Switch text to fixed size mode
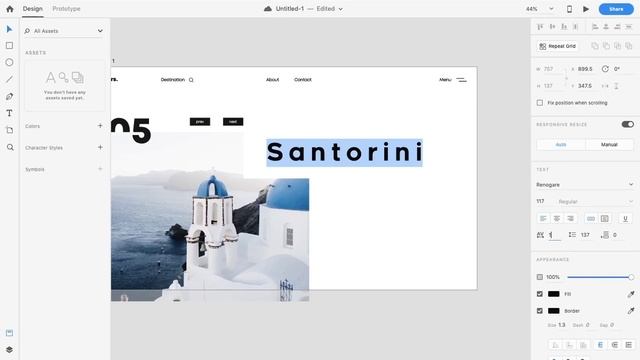The height and width of the screenshot is (360, 640). click(x=605, y=219)
